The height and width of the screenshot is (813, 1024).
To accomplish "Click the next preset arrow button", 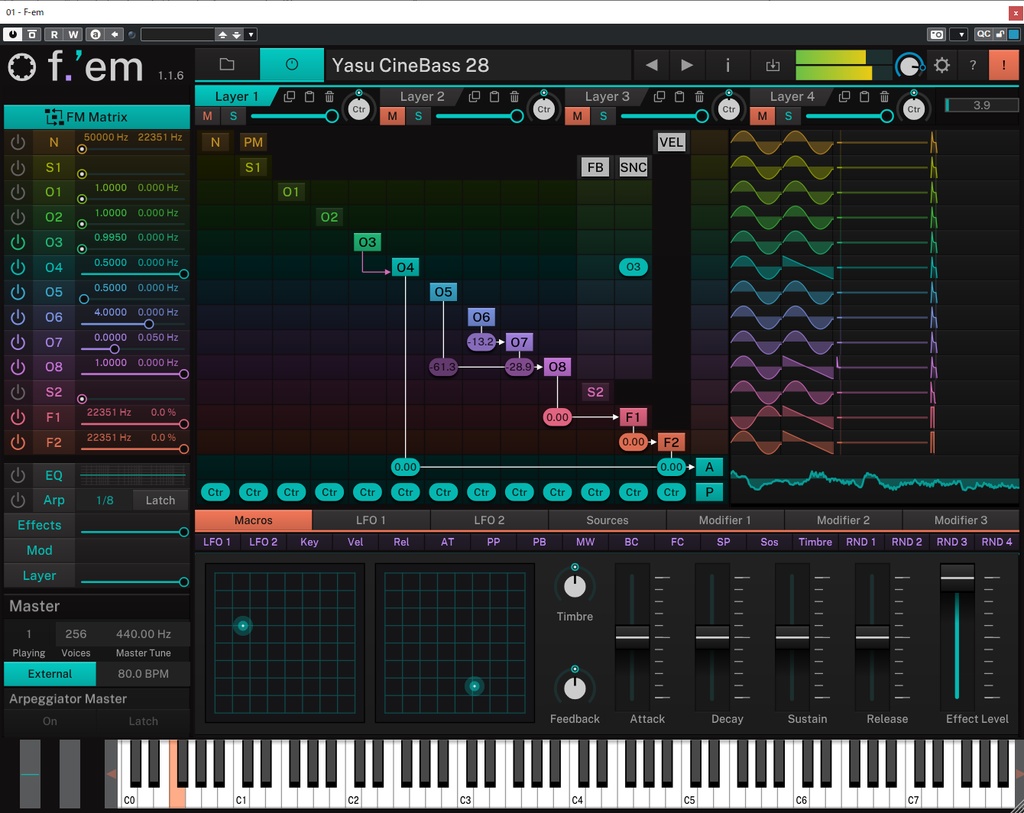I will [x=685, y=64].
